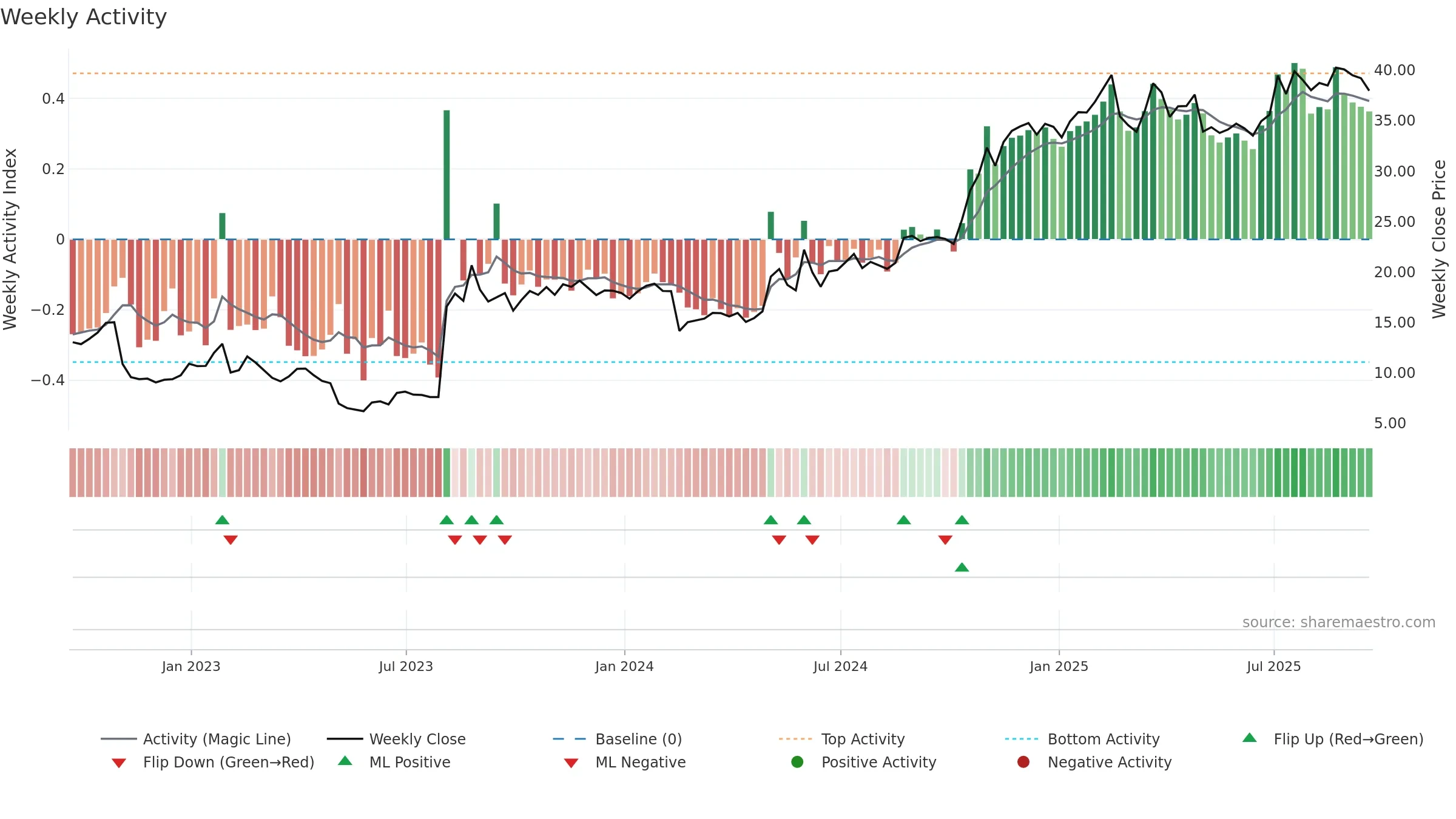This screenshot has width=1456, height=819.
Task: Click the blue dashed Baseline legend swatch
Action: [x=570, y=739]
